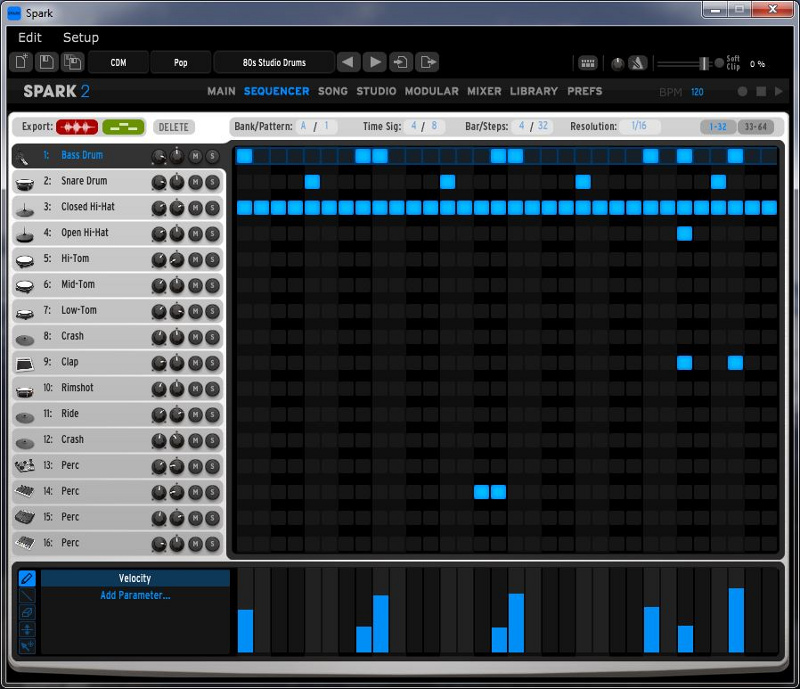Click the record transport button
Image resolution: width=800 pixels, height=689 pixels.
click(x=742, y=91)
